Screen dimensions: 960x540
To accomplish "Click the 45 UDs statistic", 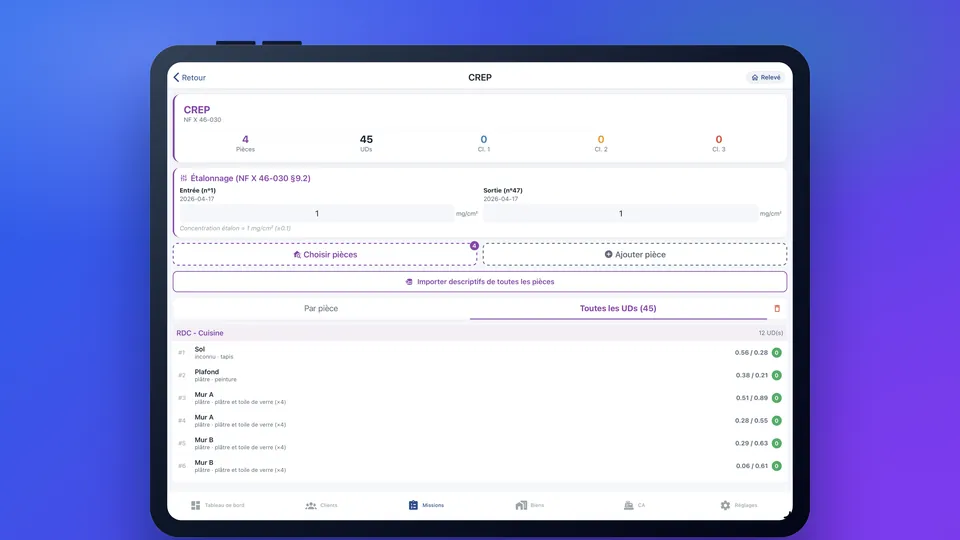I will tap(366, 143).
